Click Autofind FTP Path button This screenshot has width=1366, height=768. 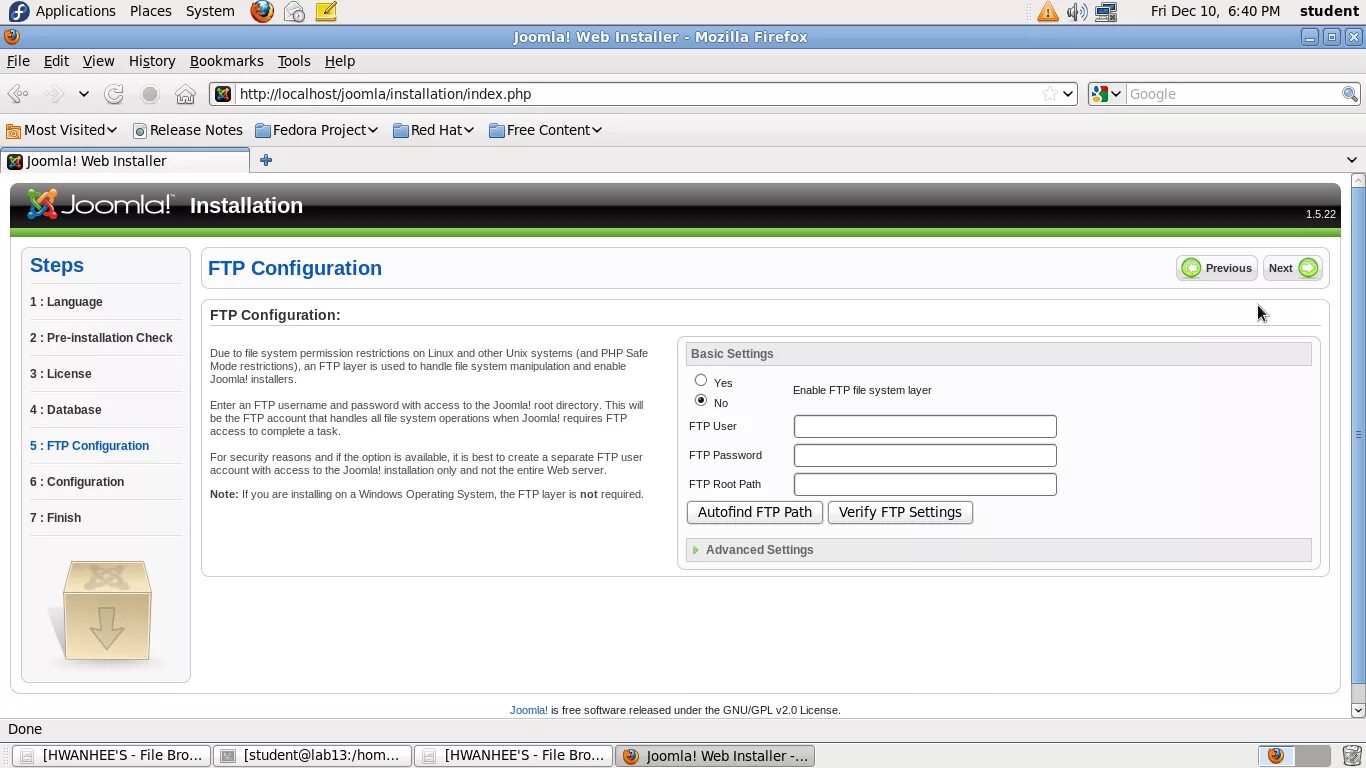click(x=755, y=512)
